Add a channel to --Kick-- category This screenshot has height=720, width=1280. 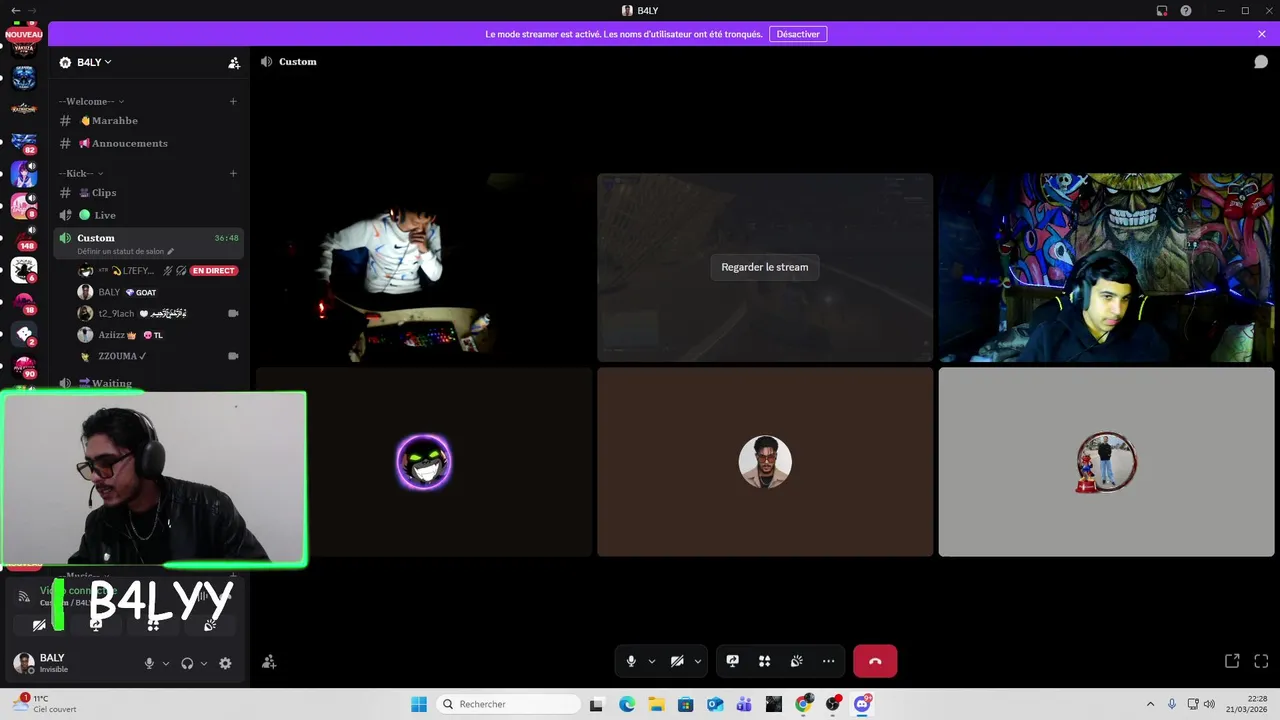(233, 173)
